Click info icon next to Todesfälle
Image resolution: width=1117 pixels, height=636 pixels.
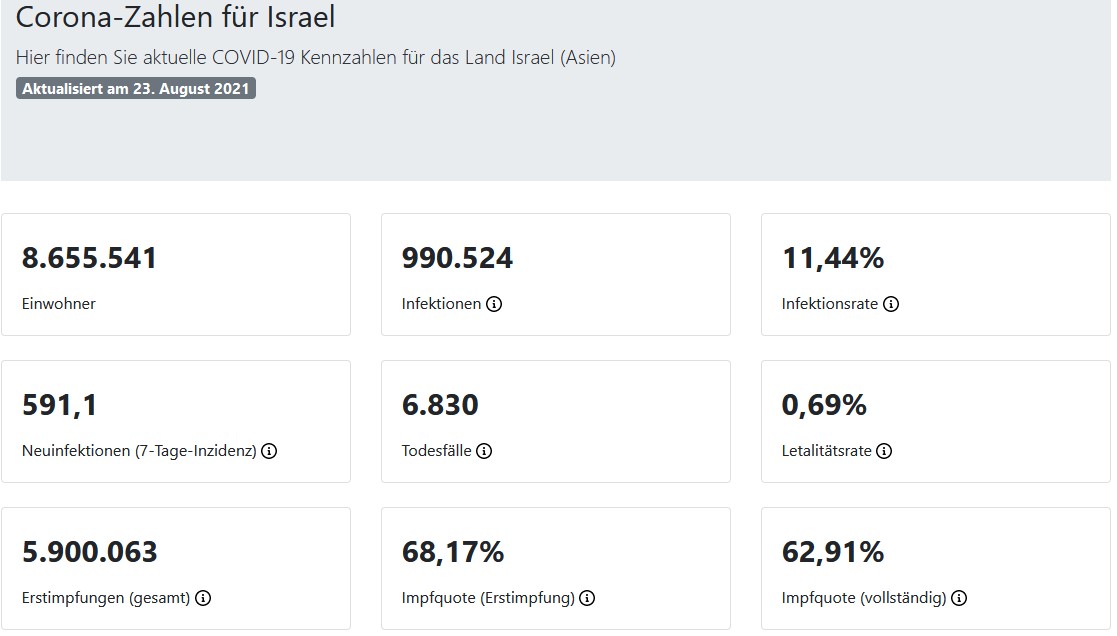click(484, 451)
